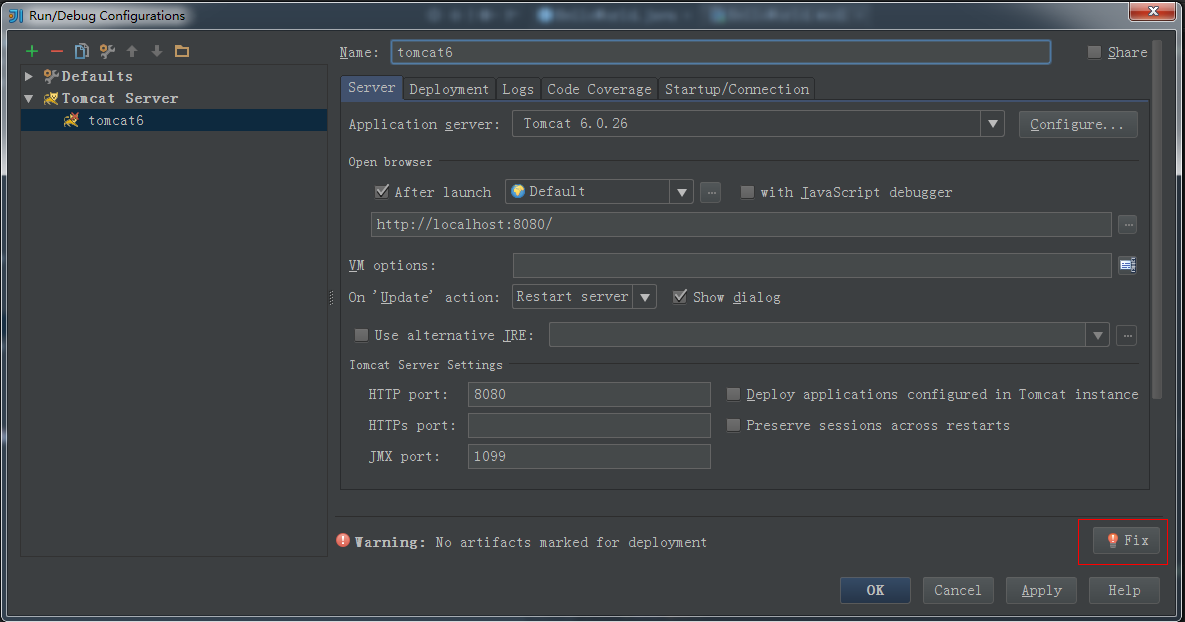1185x622 pixels.
Task: Click the Cancel button
Action: (958, 590)
